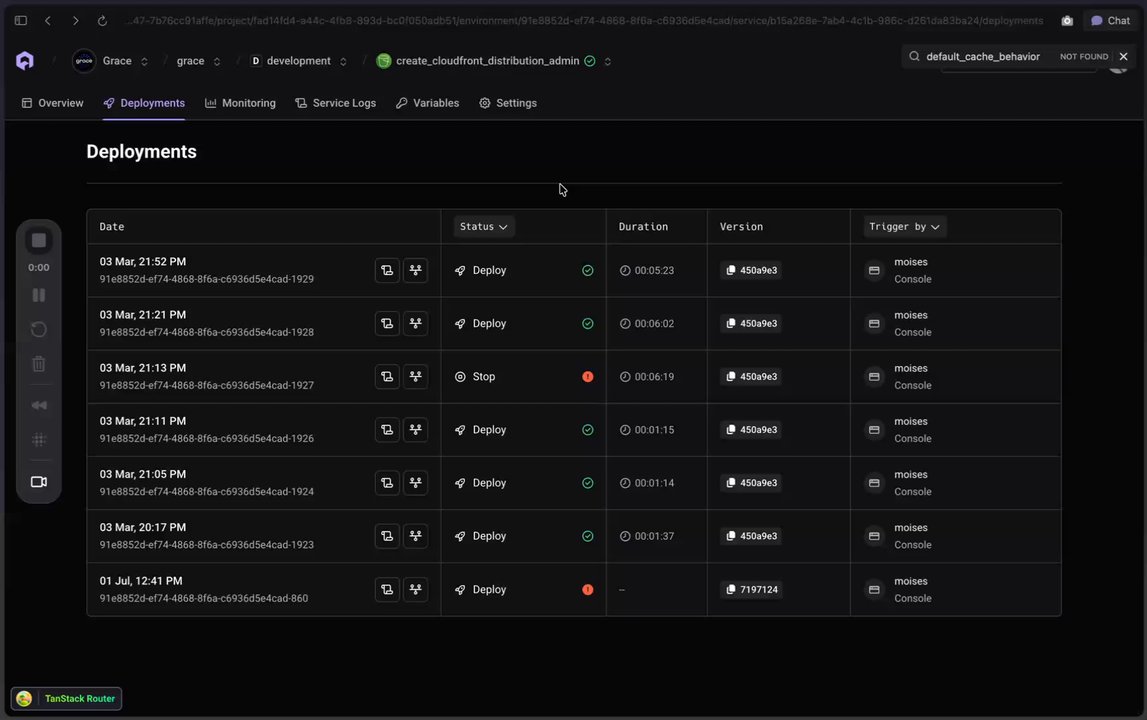Stop the screen recording
This screenshot has height=720, width=1147.
pyautogui.click(x=39, y=241)
